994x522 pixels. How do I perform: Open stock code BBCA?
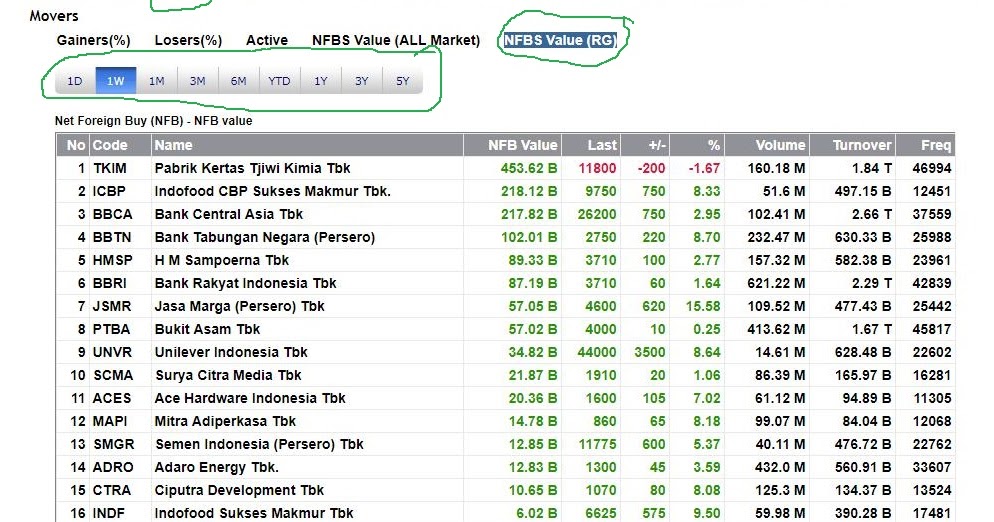coord(112,214)
